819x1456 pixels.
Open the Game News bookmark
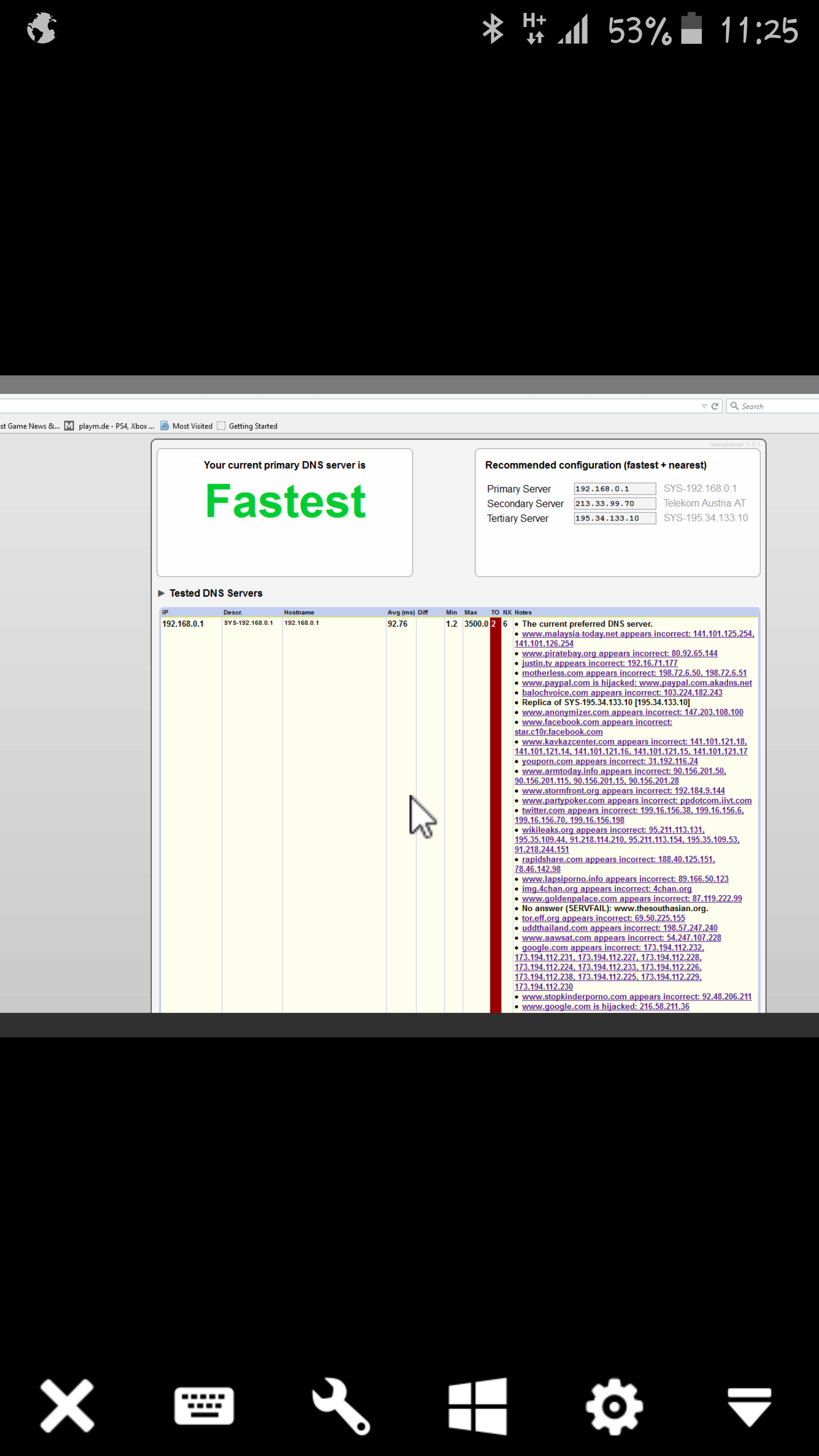click(30, 426)
